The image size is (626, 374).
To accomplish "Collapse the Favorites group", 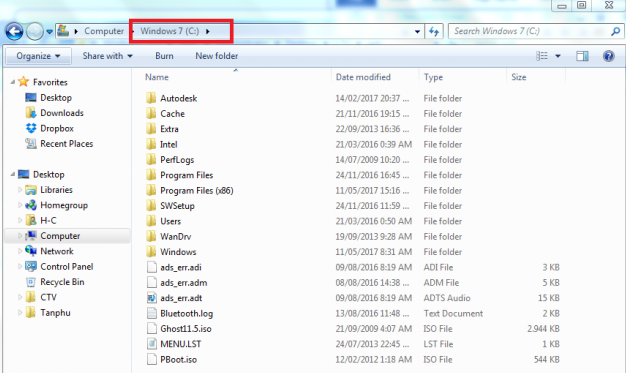I will (13, 82).
